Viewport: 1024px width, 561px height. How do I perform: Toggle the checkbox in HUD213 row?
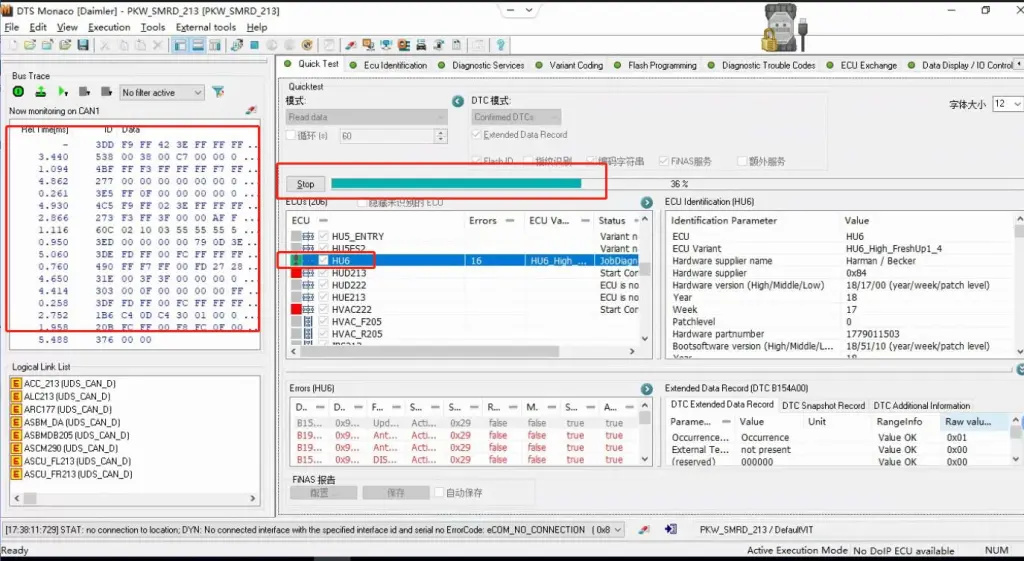[323, 272]
